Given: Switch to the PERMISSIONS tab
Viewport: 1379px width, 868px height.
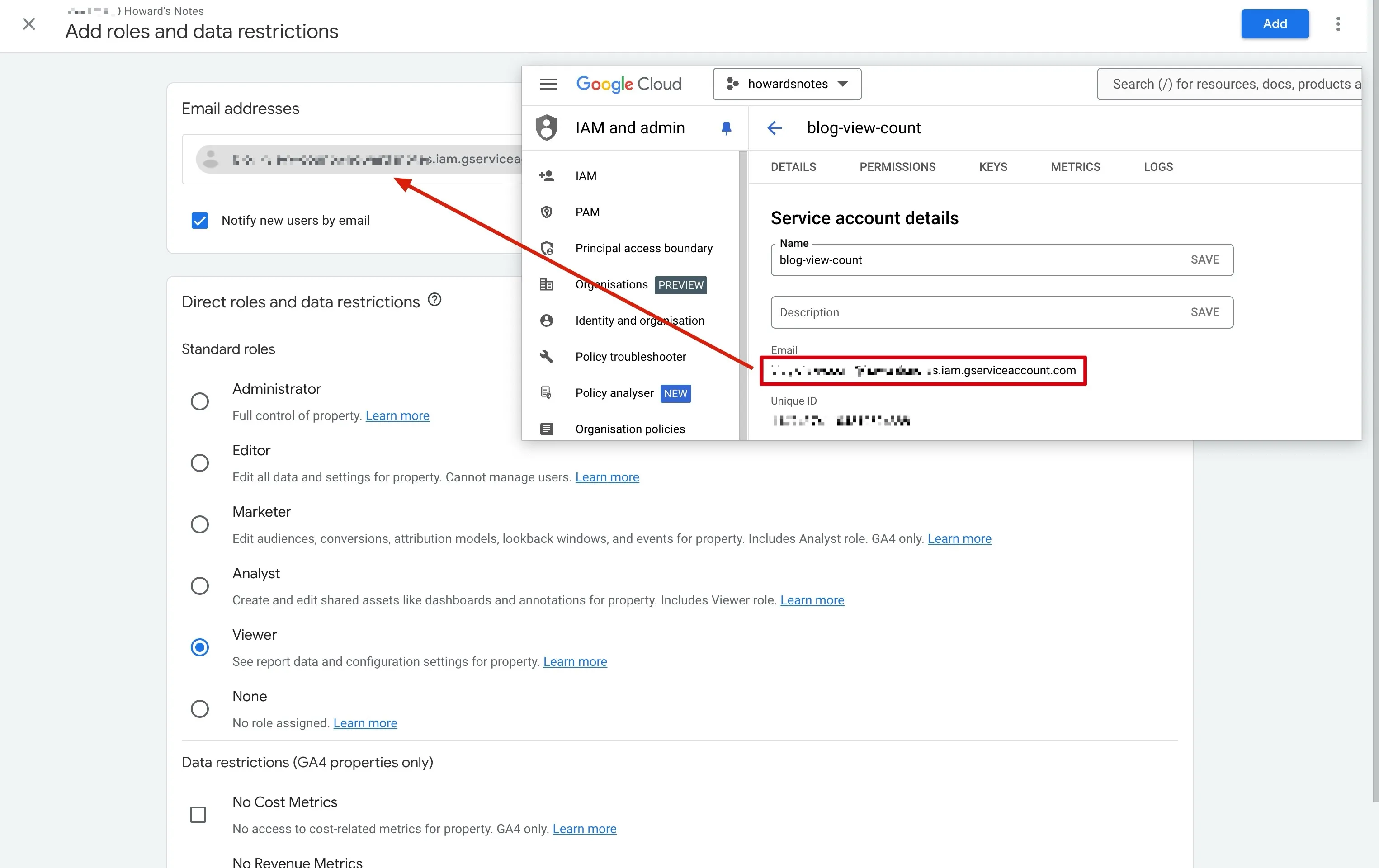Looking at the screenshot, I should pos(897,167).
